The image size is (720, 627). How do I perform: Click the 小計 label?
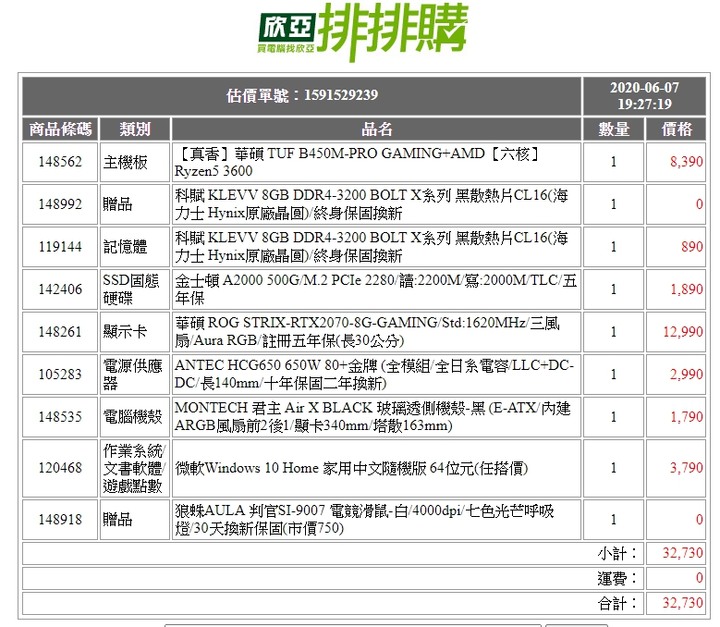pyautogui.click(x=617, y=553)
